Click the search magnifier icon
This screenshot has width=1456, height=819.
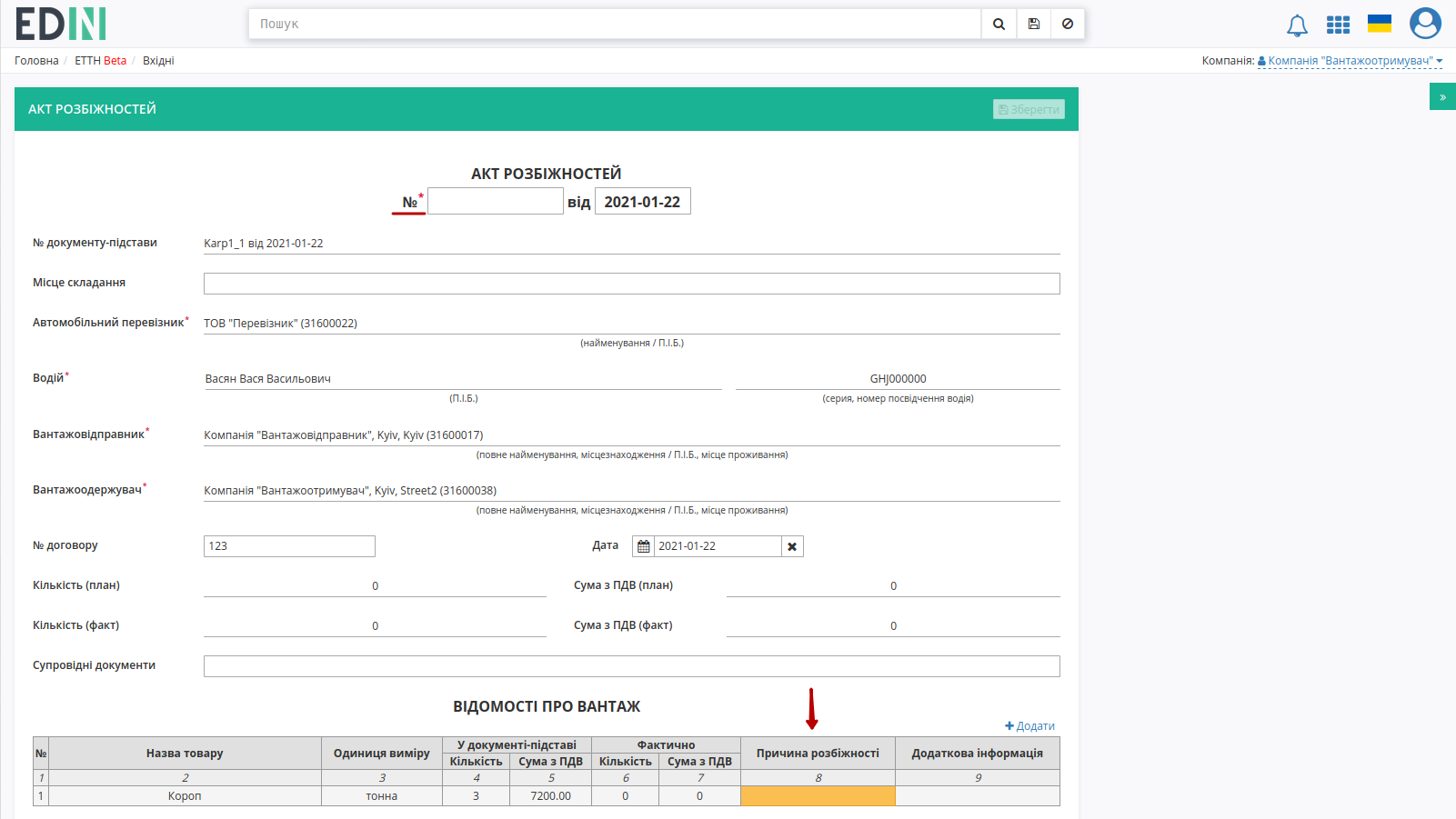click(x=999, y=24)
